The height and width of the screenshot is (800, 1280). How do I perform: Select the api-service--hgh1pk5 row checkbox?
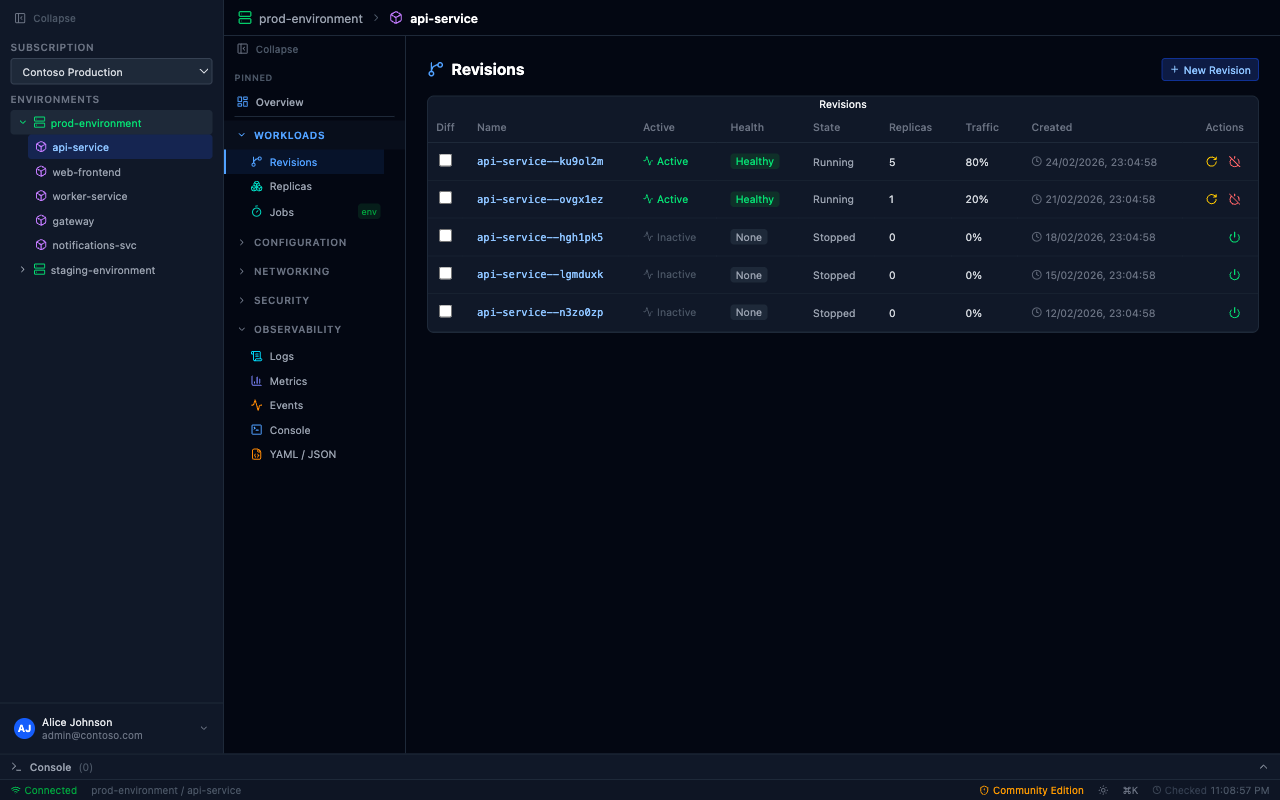(445, 235)
